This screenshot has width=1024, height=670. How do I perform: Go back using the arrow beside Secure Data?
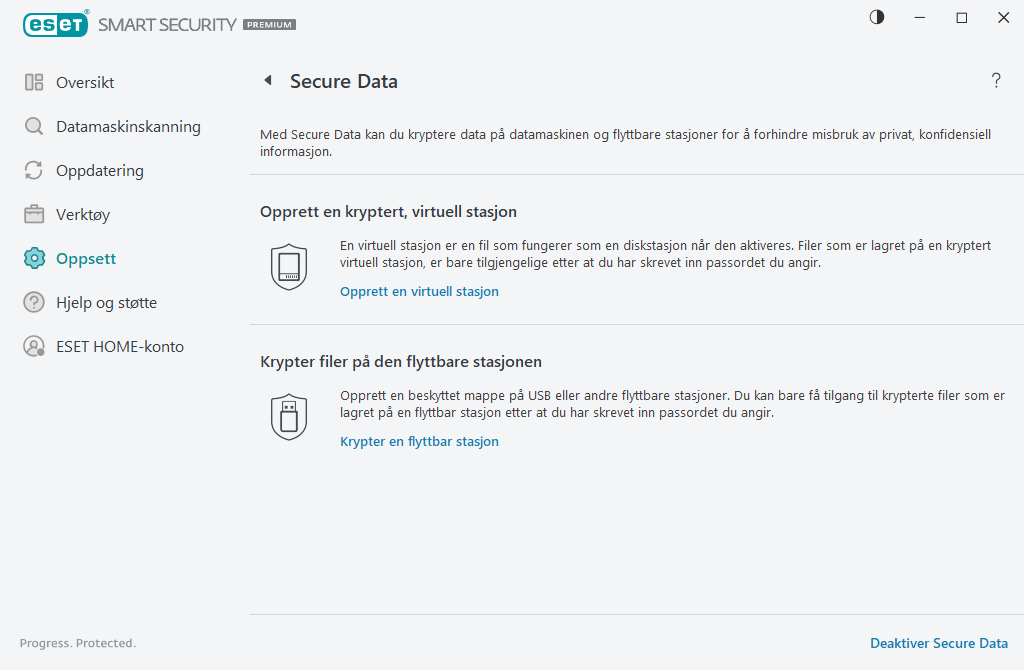[x=268, y=80]
